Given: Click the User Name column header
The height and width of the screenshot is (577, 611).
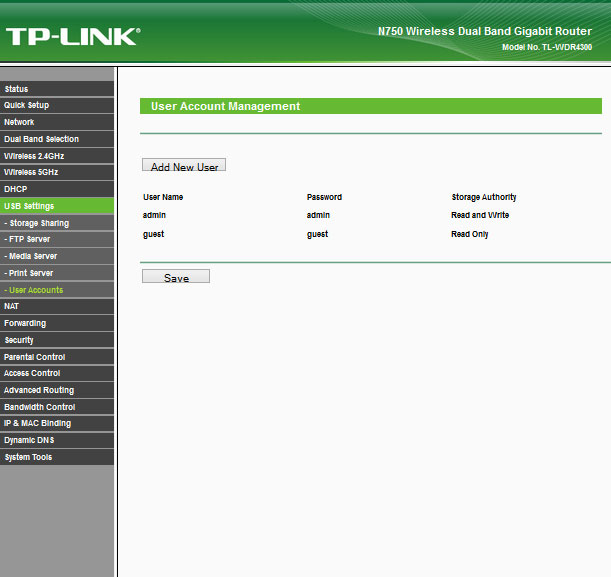Looking at the screenshot, I should point(163,197).
